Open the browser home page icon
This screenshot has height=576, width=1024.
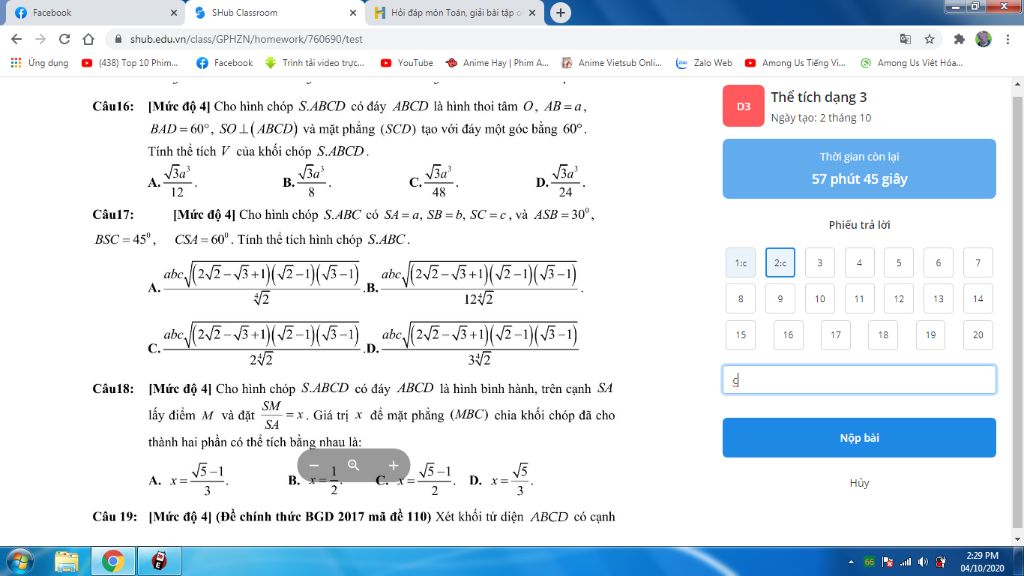point(88,39)
